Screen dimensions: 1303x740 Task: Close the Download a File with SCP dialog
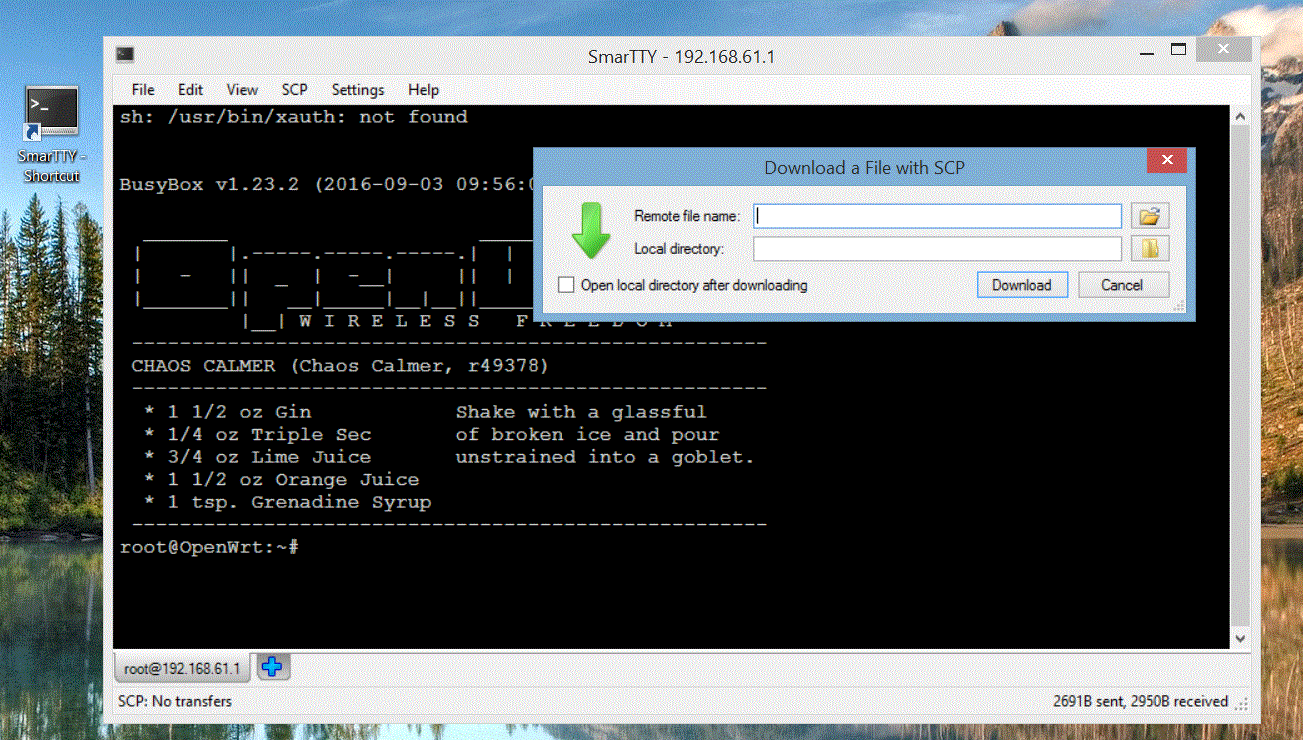tap(1167, 161)
